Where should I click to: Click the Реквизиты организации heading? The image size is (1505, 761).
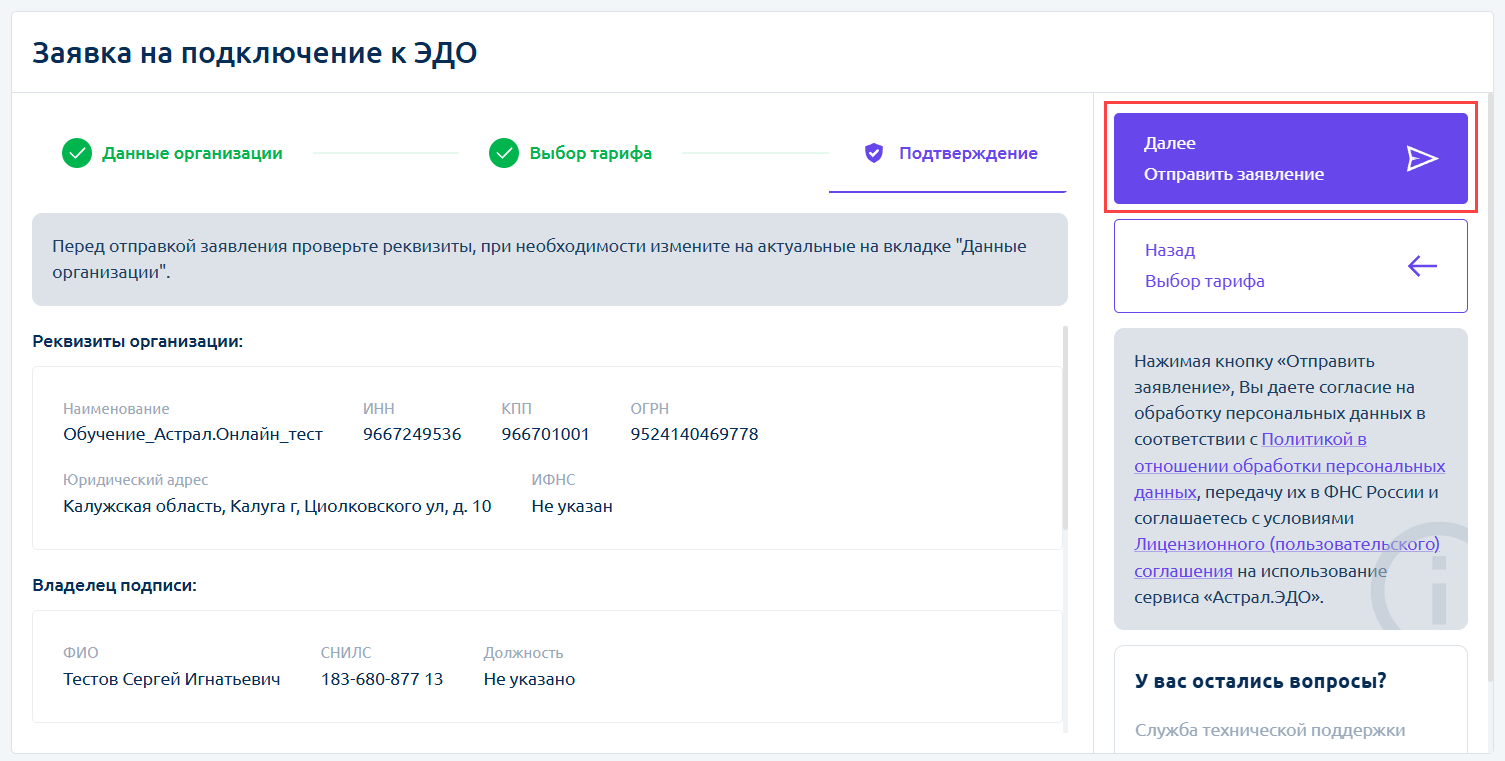(138, 341)
